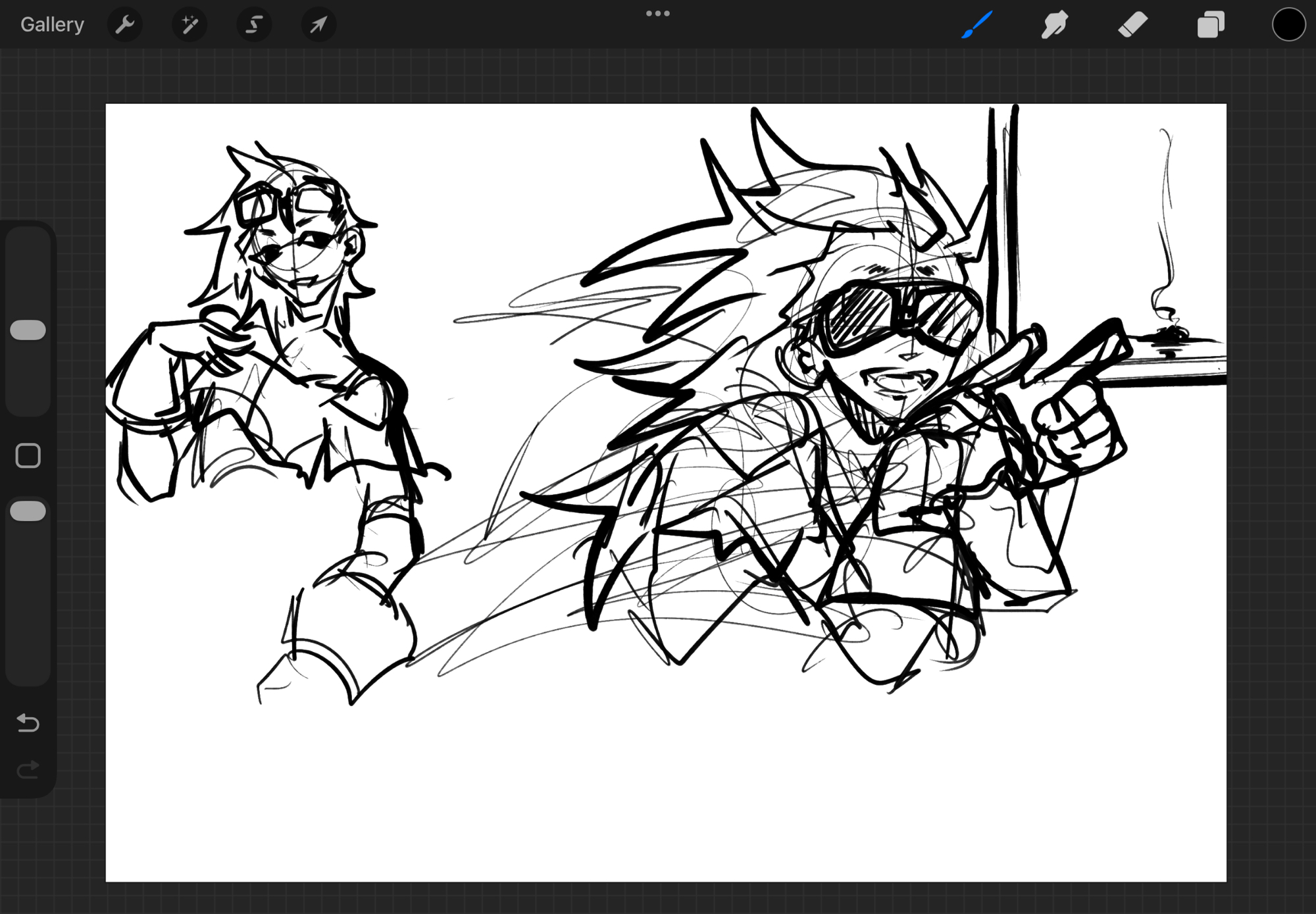Open the black color picker swatch
Viewport: 1316px width, 914px height.
pyautogui.click(x=1288, y=25)
